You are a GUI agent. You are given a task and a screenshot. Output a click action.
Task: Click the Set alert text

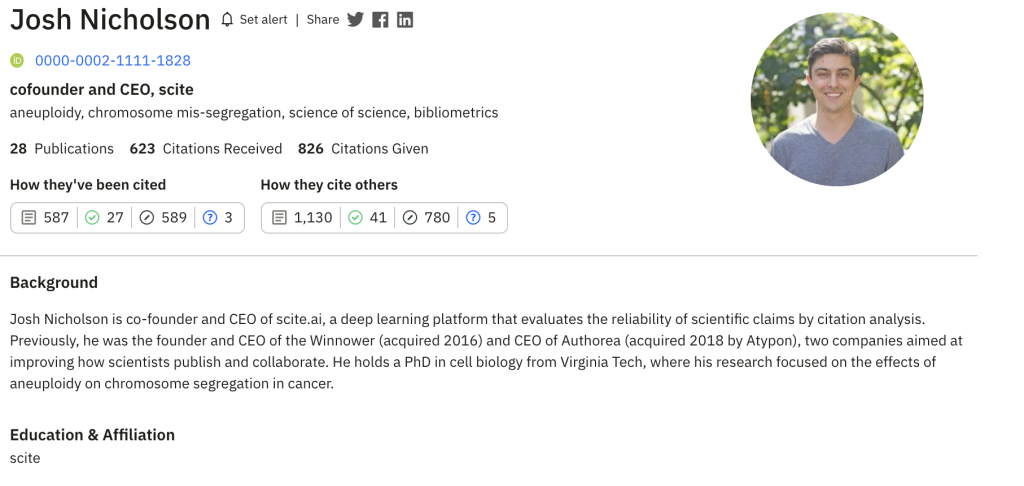pyautogui.click(x=263, y=20)
